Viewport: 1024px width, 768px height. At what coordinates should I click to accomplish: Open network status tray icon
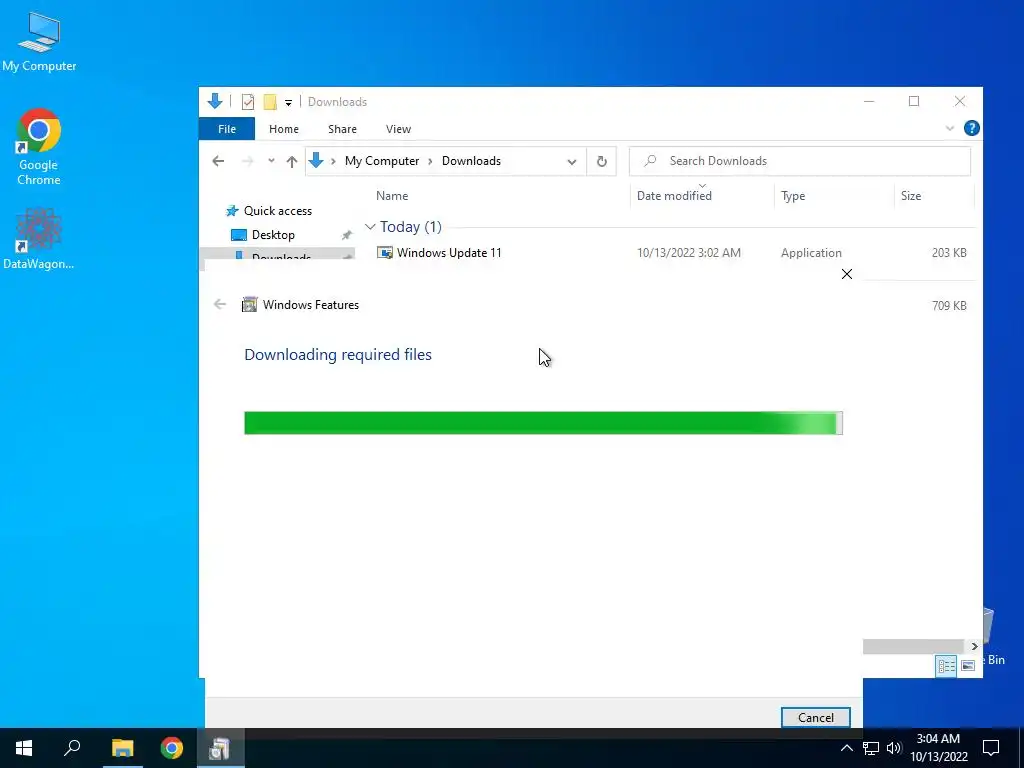871,748
